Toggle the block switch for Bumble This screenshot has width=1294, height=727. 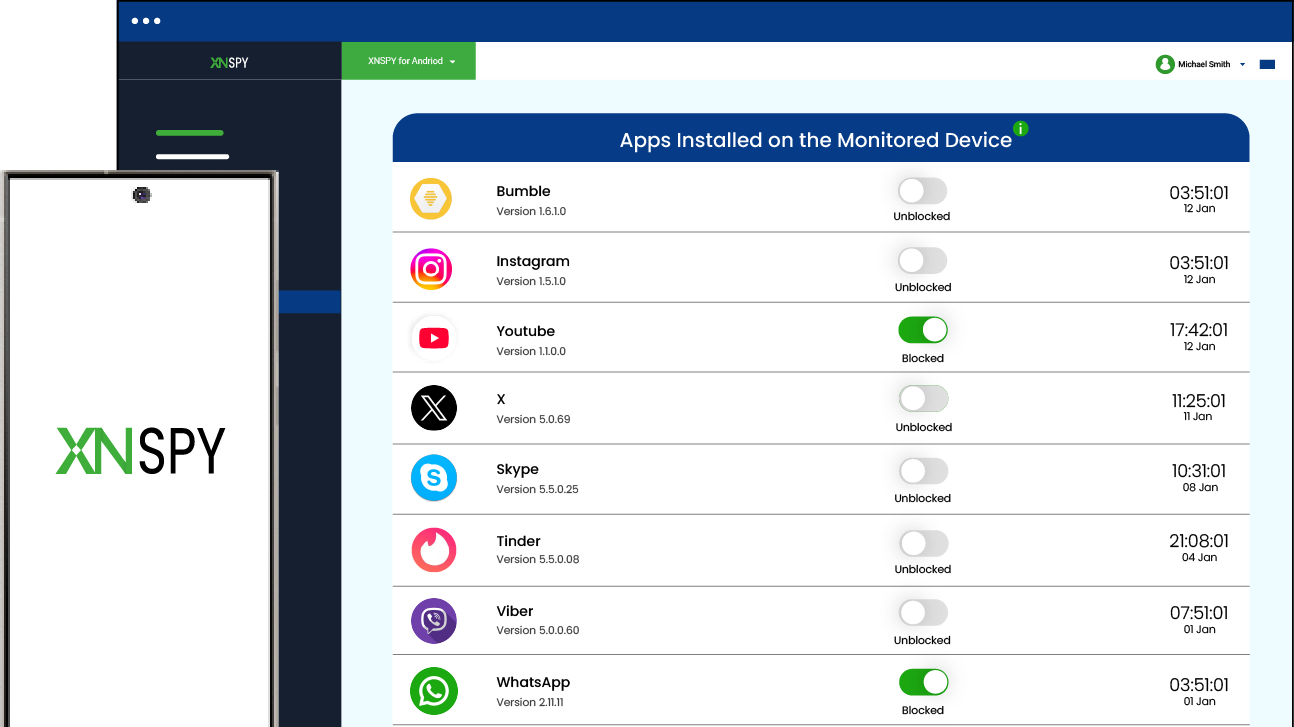[x=922, y=191]
